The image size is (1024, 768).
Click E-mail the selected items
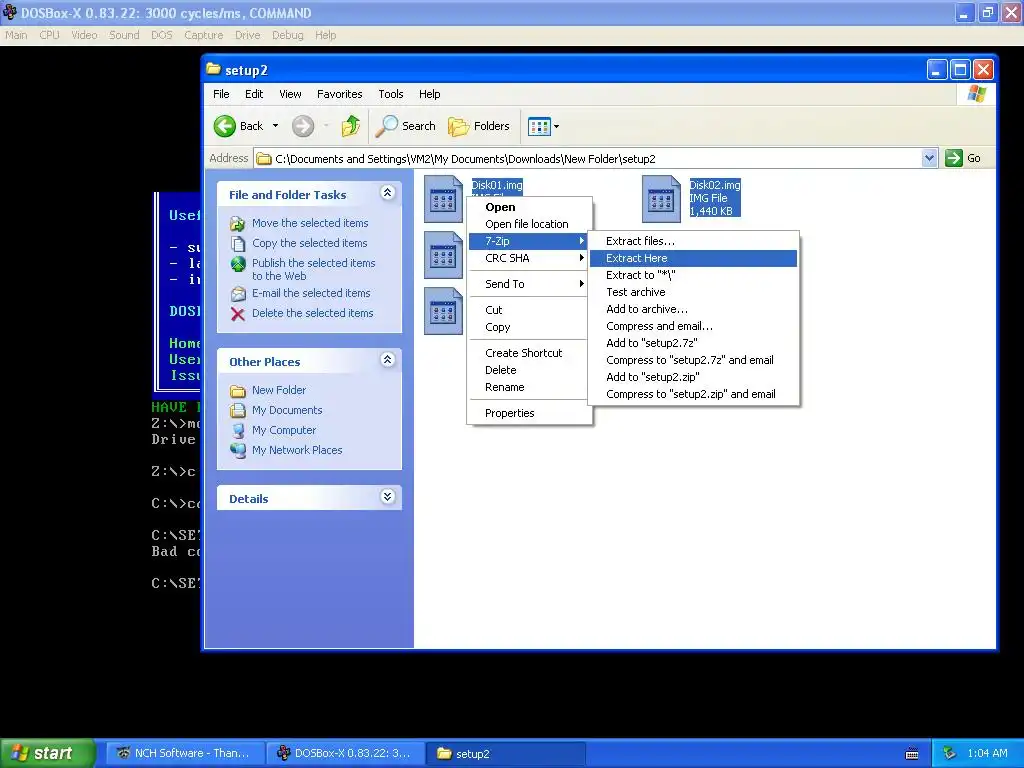(x=311, y=293)
